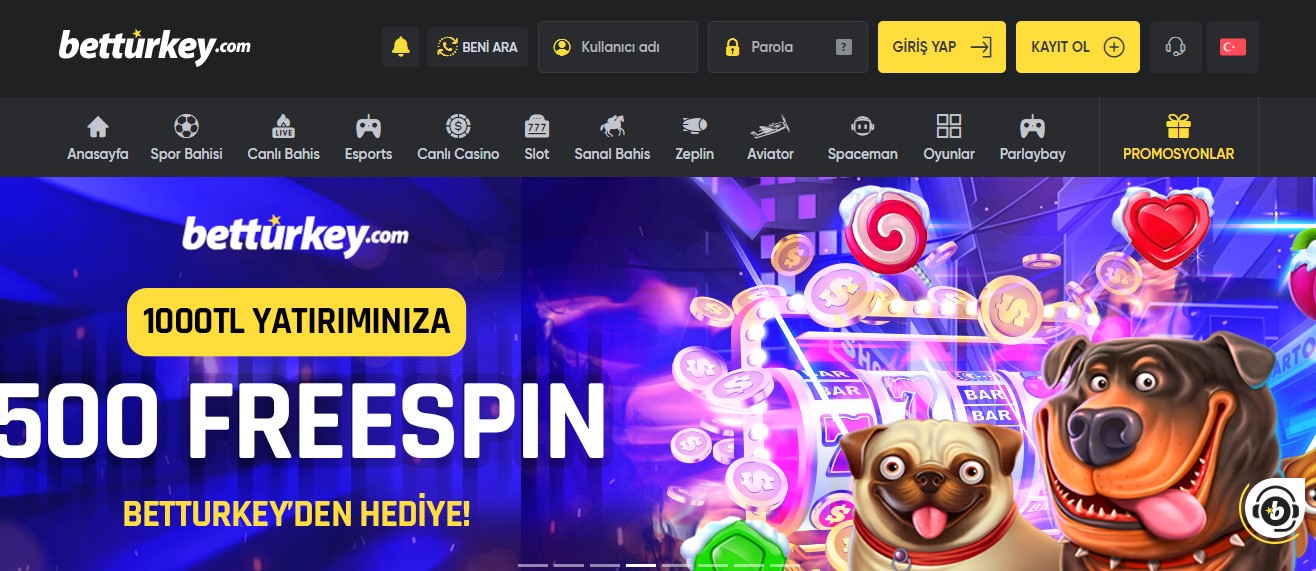
Task: Go to Anasayfa home menu item
Action: (98, 138)
